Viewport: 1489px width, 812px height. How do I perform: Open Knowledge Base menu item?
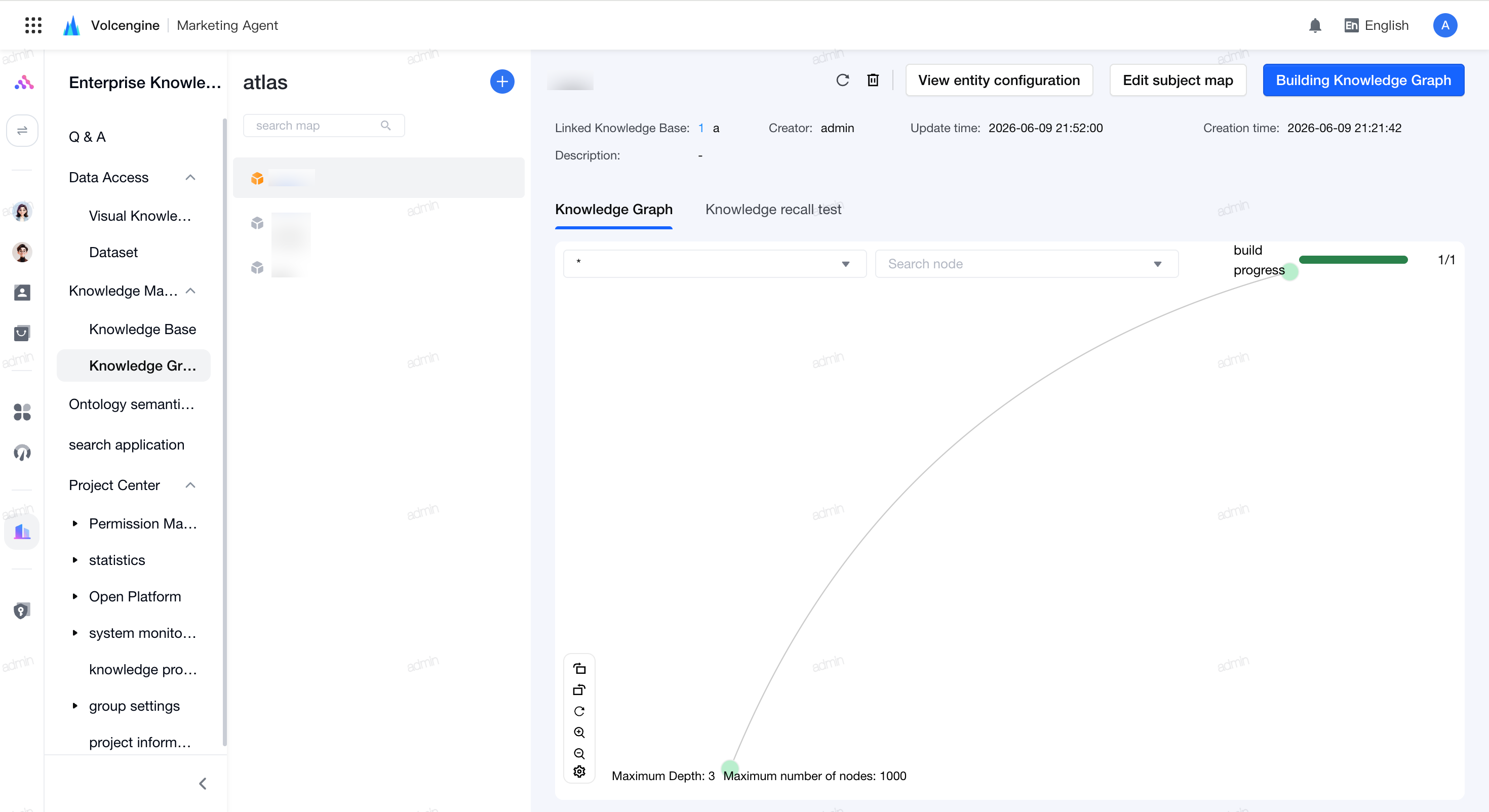click(142, 329)
